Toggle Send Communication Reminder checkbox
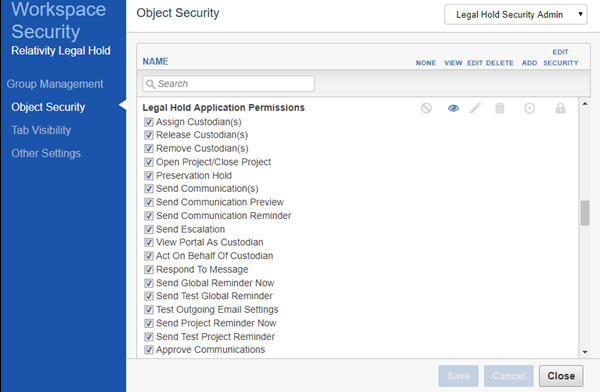 (x=148, y=216)
